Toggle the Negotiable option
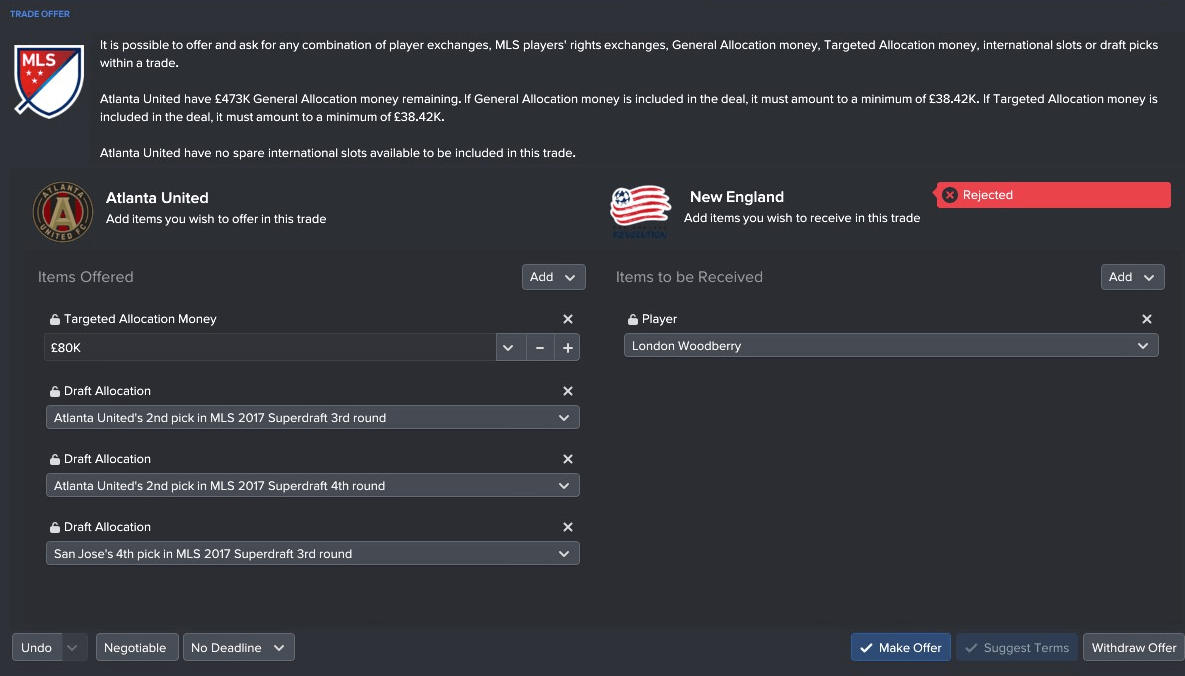The width and height of the screenshot is (1185, 676). click(x=137, y=647)
